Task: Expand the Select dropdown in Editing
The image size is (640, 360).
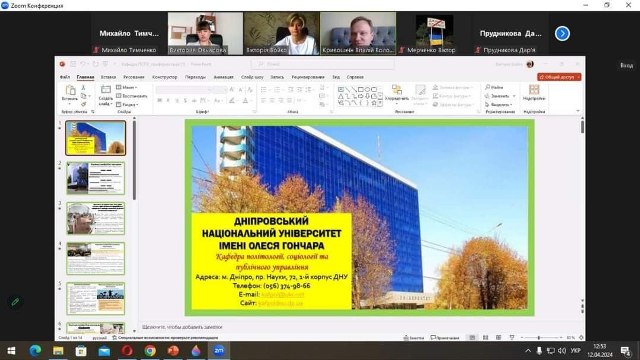Action: pos(499,104)
